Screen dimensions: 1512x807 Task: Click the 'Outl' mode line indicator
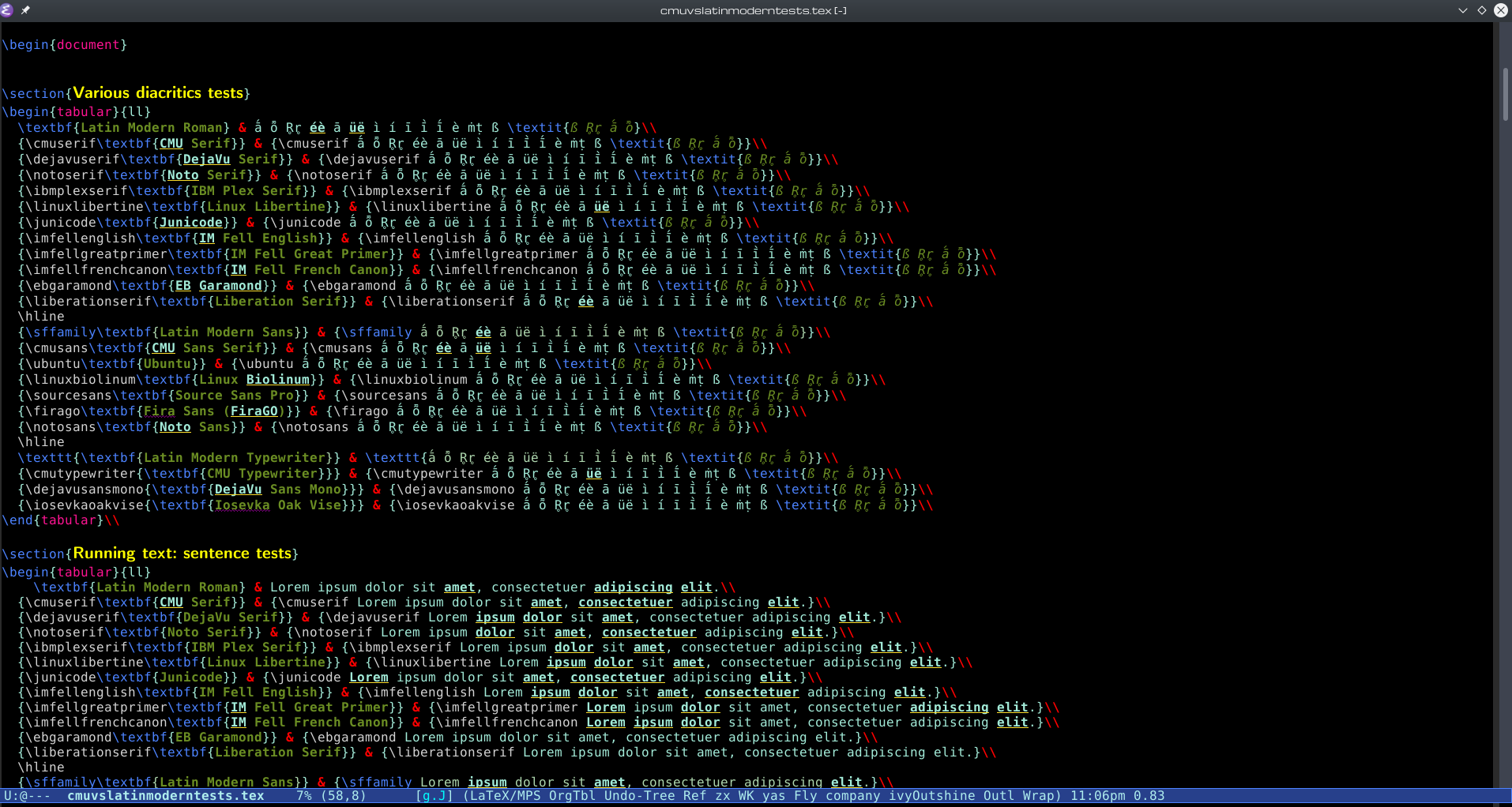point(999,796)
